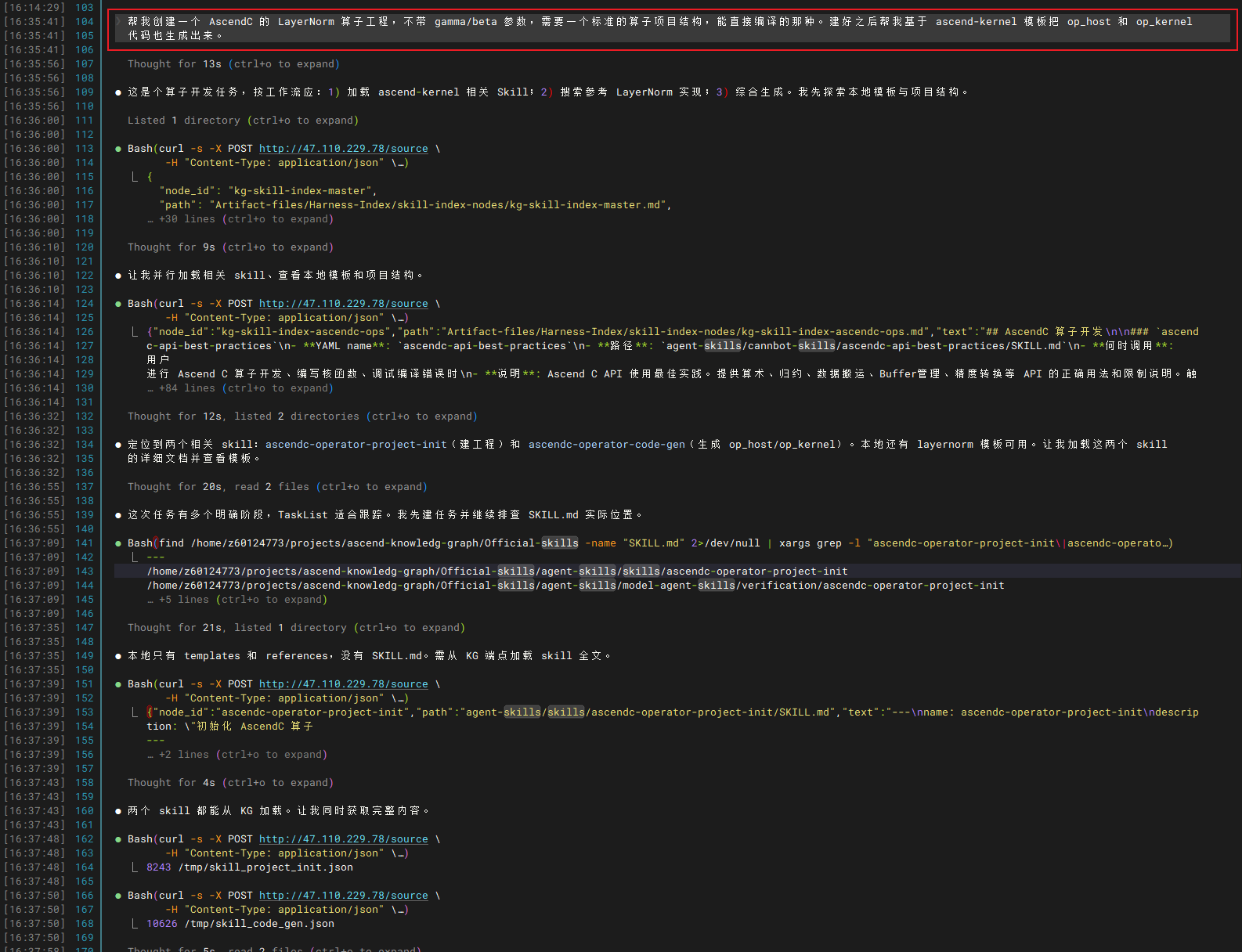
Task: Open the source URL on log line 162
Action: tap(344, 839)
